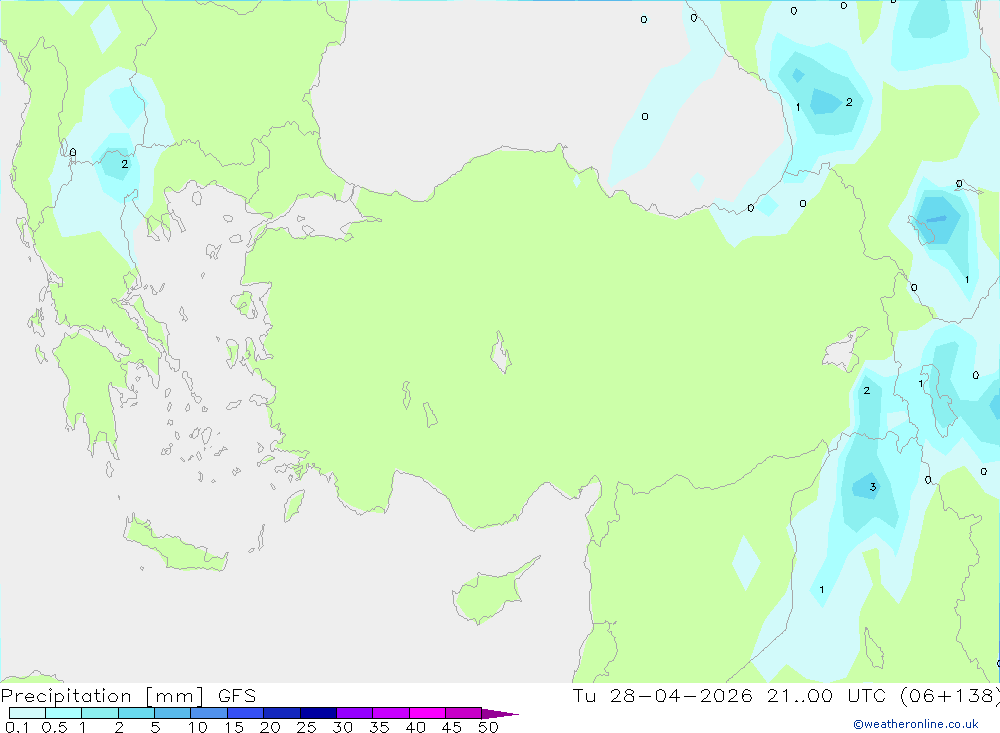Click the "30" legend scale label
1000x733 pixels.
point(342,727)
